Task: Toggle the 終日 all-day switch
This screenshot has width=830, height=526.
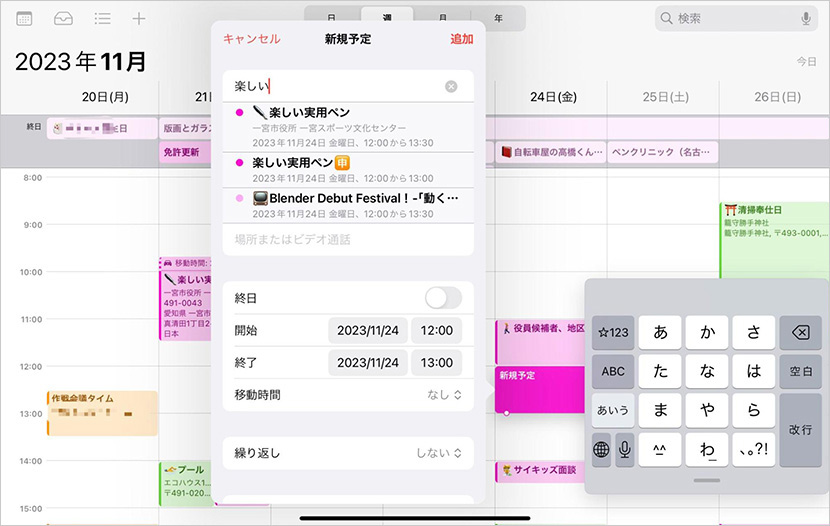Action: (x=444, y=298)
